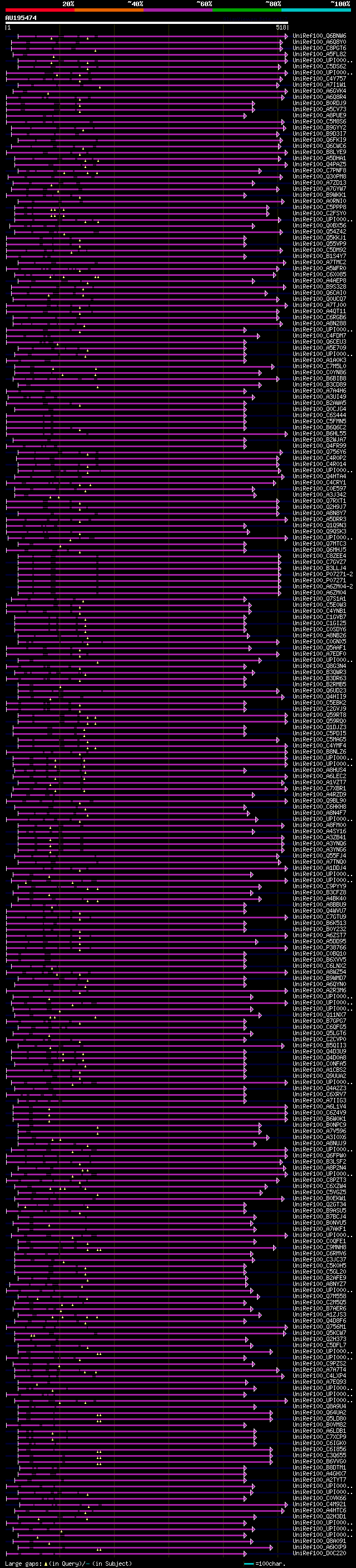This screenshot has height=1568, width=356.
Task: Click the orange ~40% identity legend segment
Action: (109, 11)
